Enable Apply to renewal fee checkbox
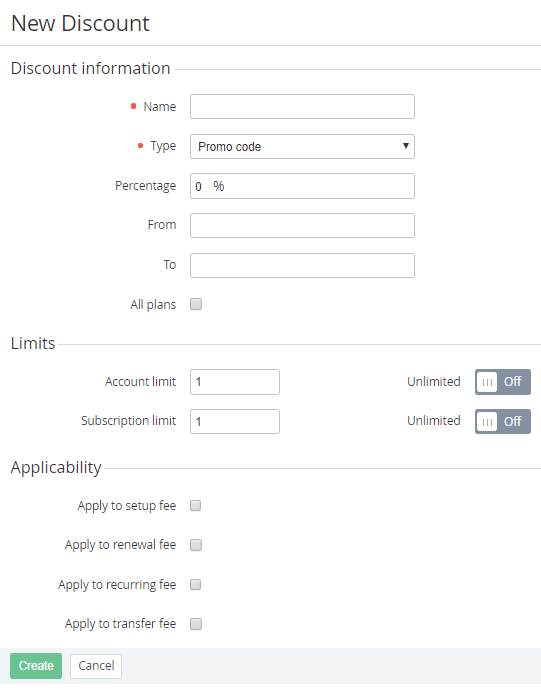The height and width of the screenshot is (690, 541). pyautogui.click(x=196, y=545)
